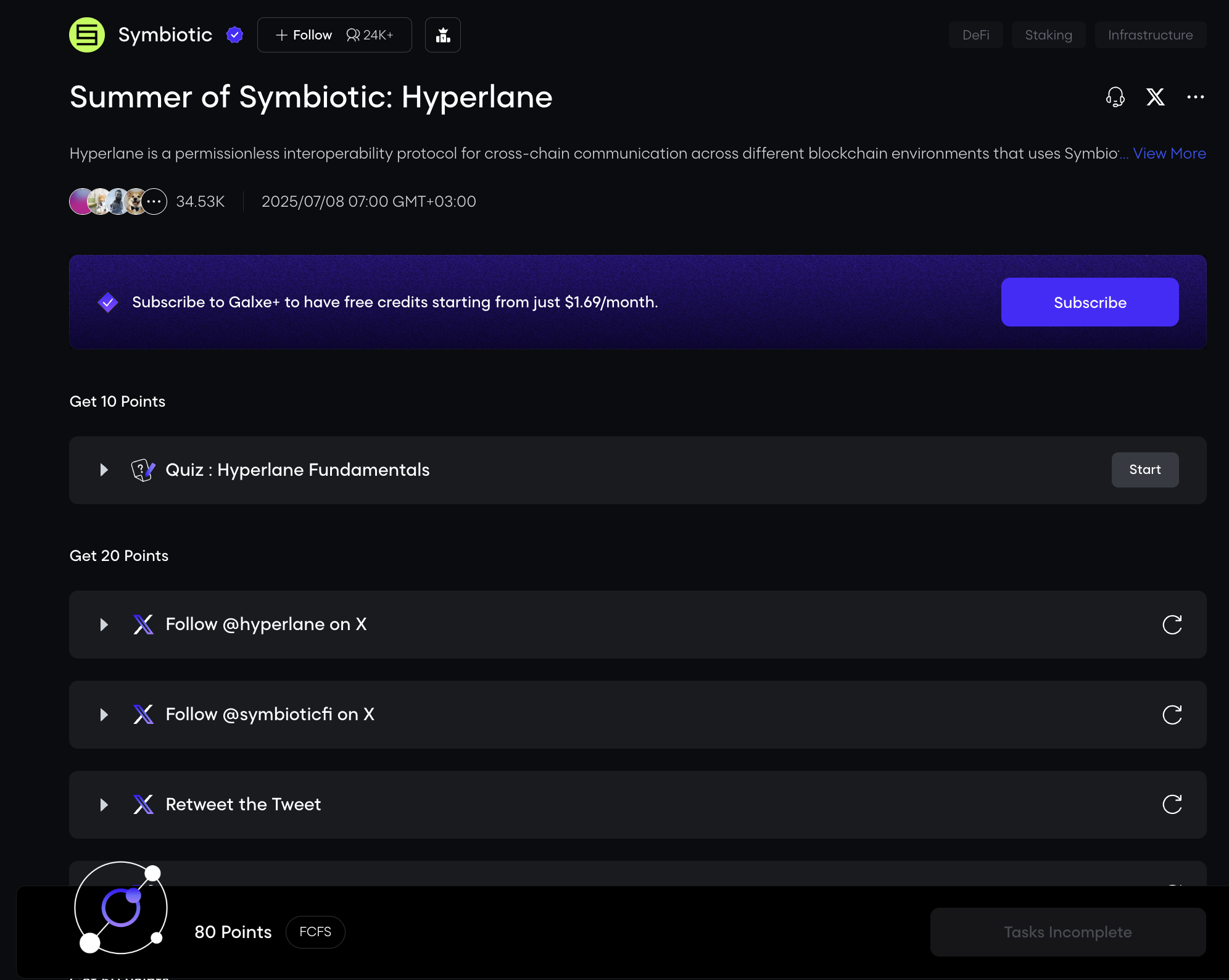This screenshot has height=980, width=1229.
Task: Expand the Follow @hyperlane on X task
Action: pos(104,625)
